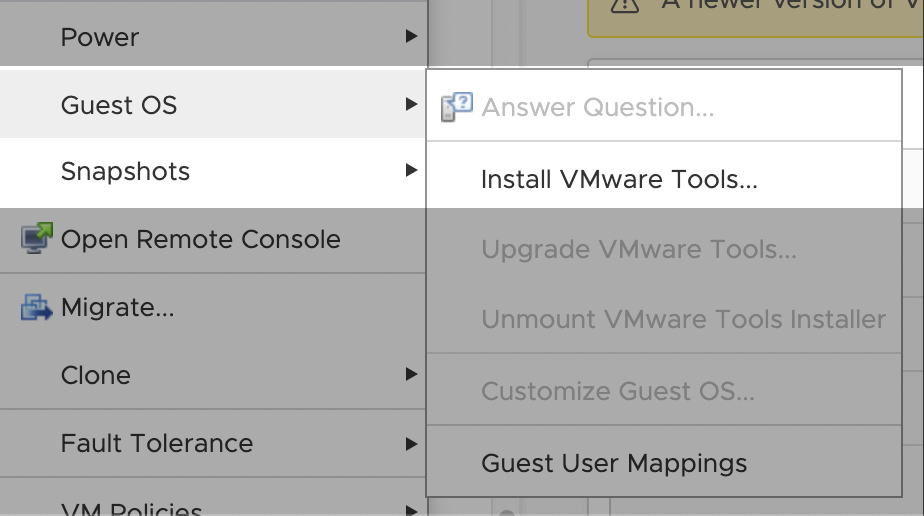This screenshot has height=516, width=924.
Task: Expand the Power submenu arrow
Action: pyautogui.click(x=411, y=37)
